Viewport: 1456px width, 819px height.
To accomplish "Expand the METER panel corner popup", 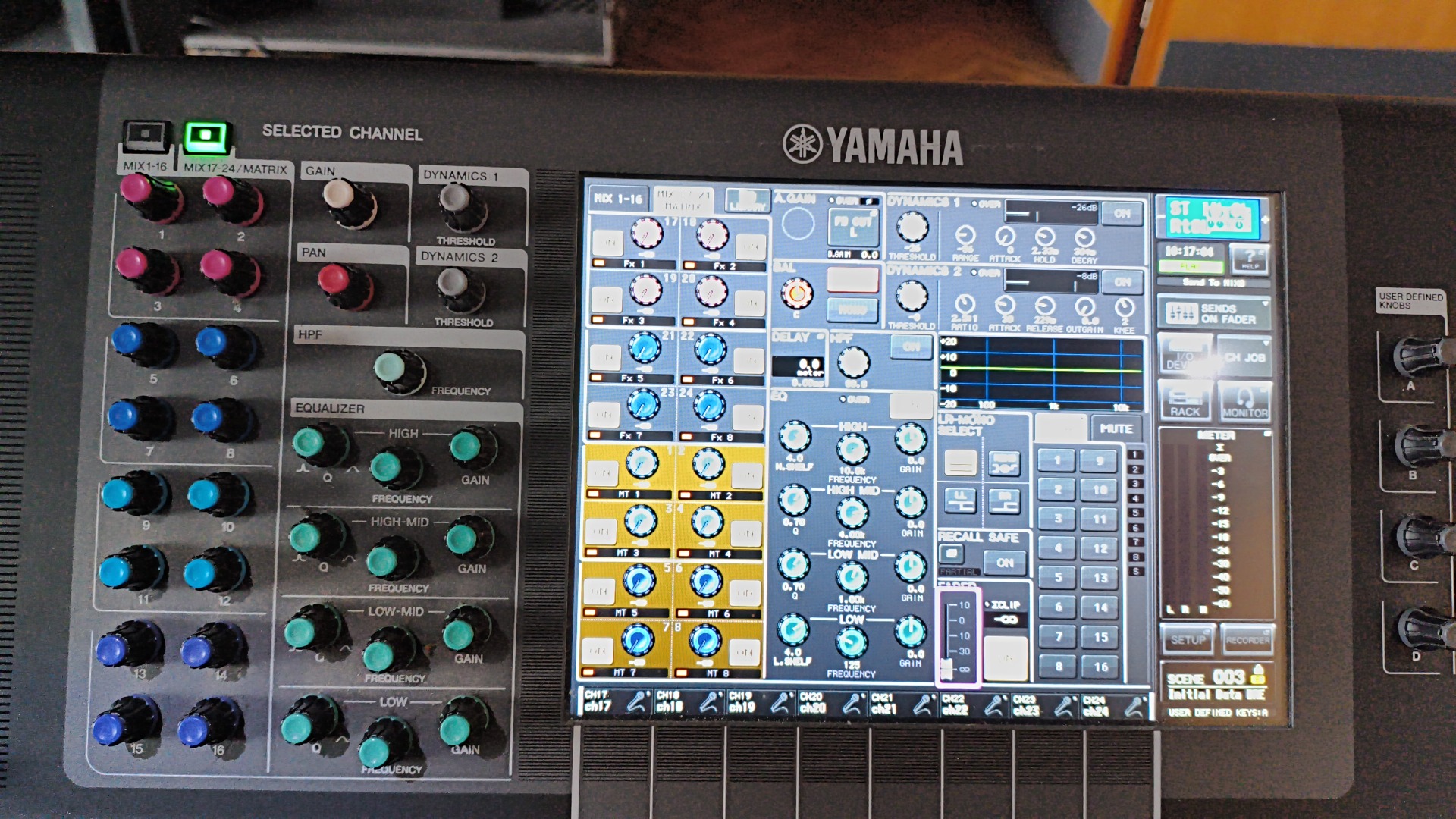I will coord(1266,434).
